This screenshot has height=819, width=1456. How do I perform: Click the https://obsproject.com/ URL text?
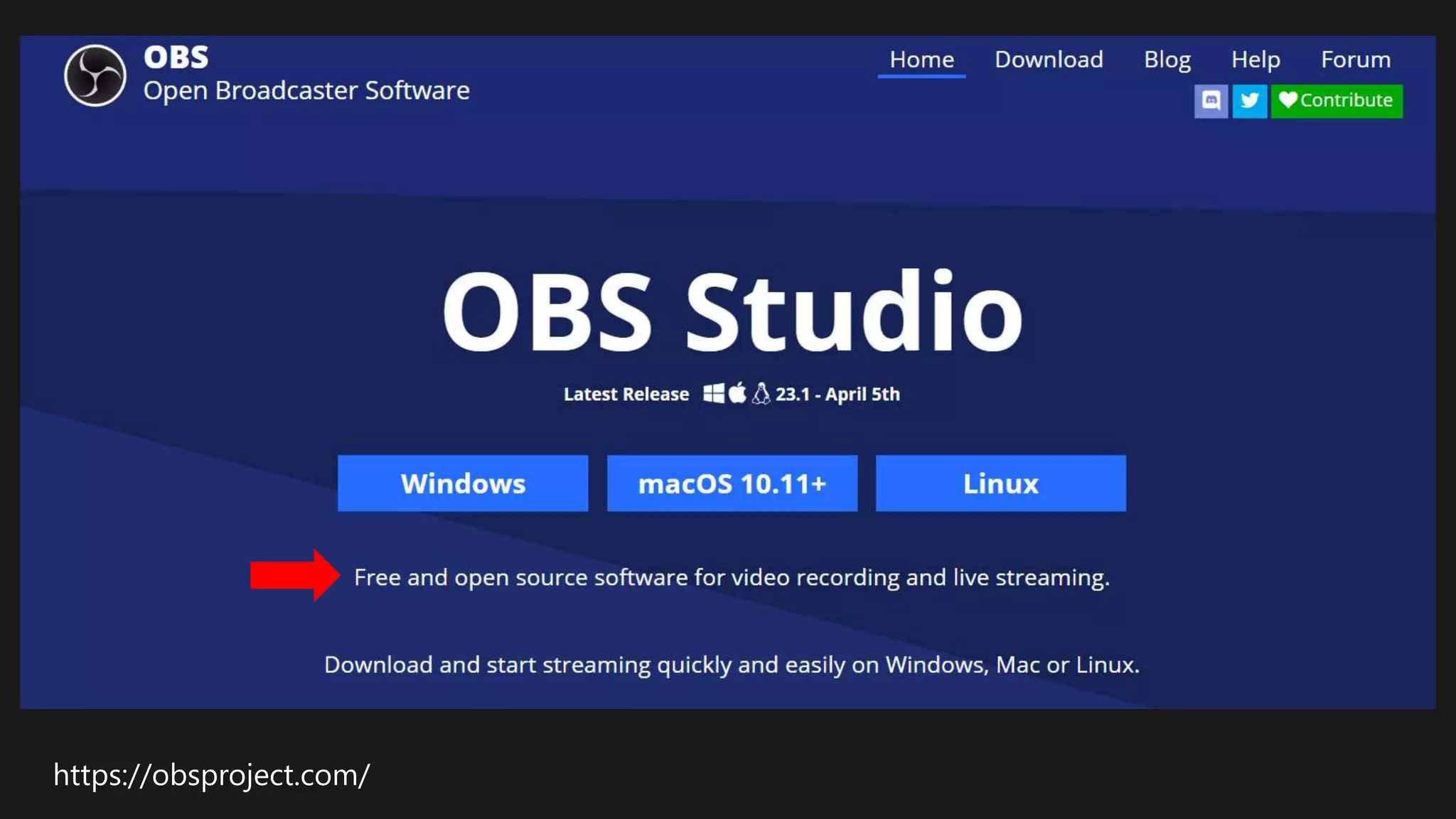pyautogui.click(x=211, y=775)
